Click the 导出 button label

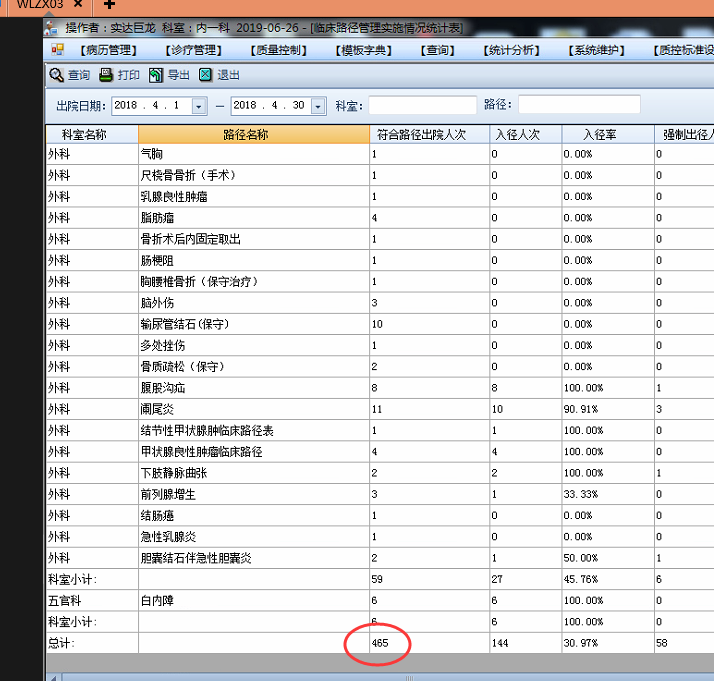(178, 75)
